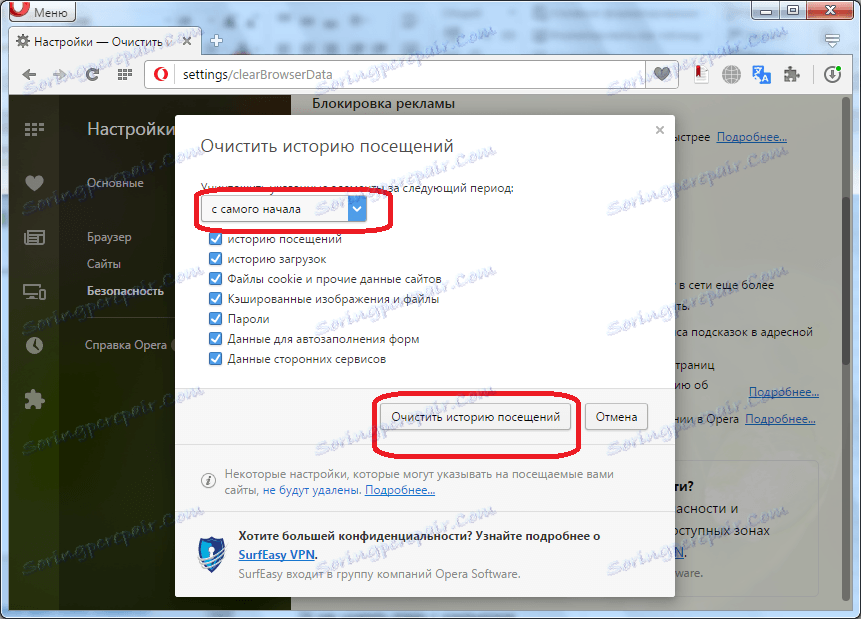Image resolution: width=861 pixels, height=619 pixels.
Task: Toggle the Пароли checkbox
Action: coord(215,319)
